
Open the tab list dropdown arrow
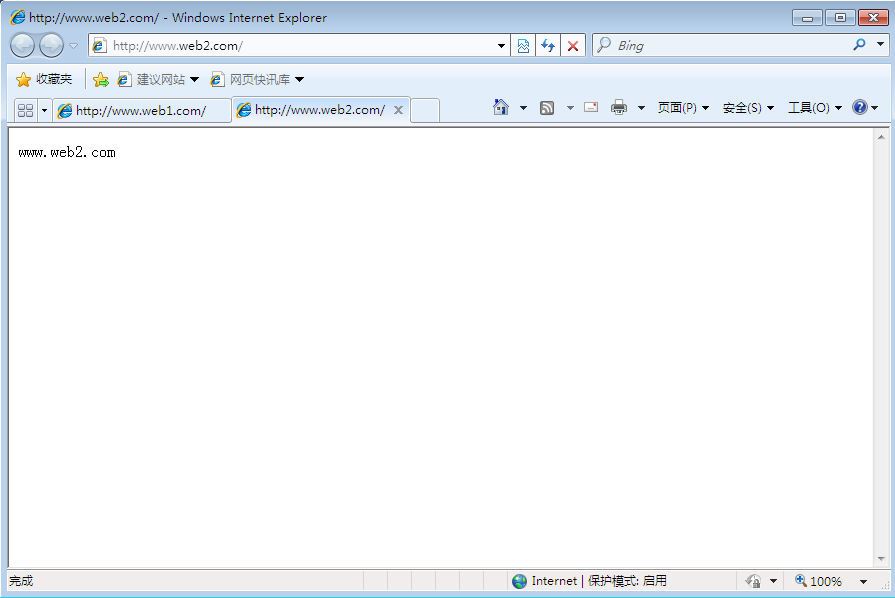[45, 110]
